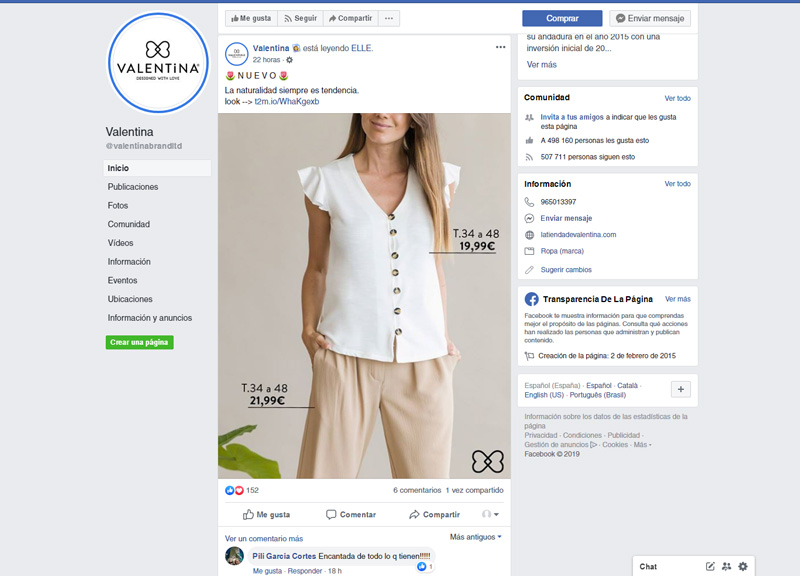Open the create group icon in chat
Image resolution: width=800 pixels, height=576 pixels.
pos(726,566)
